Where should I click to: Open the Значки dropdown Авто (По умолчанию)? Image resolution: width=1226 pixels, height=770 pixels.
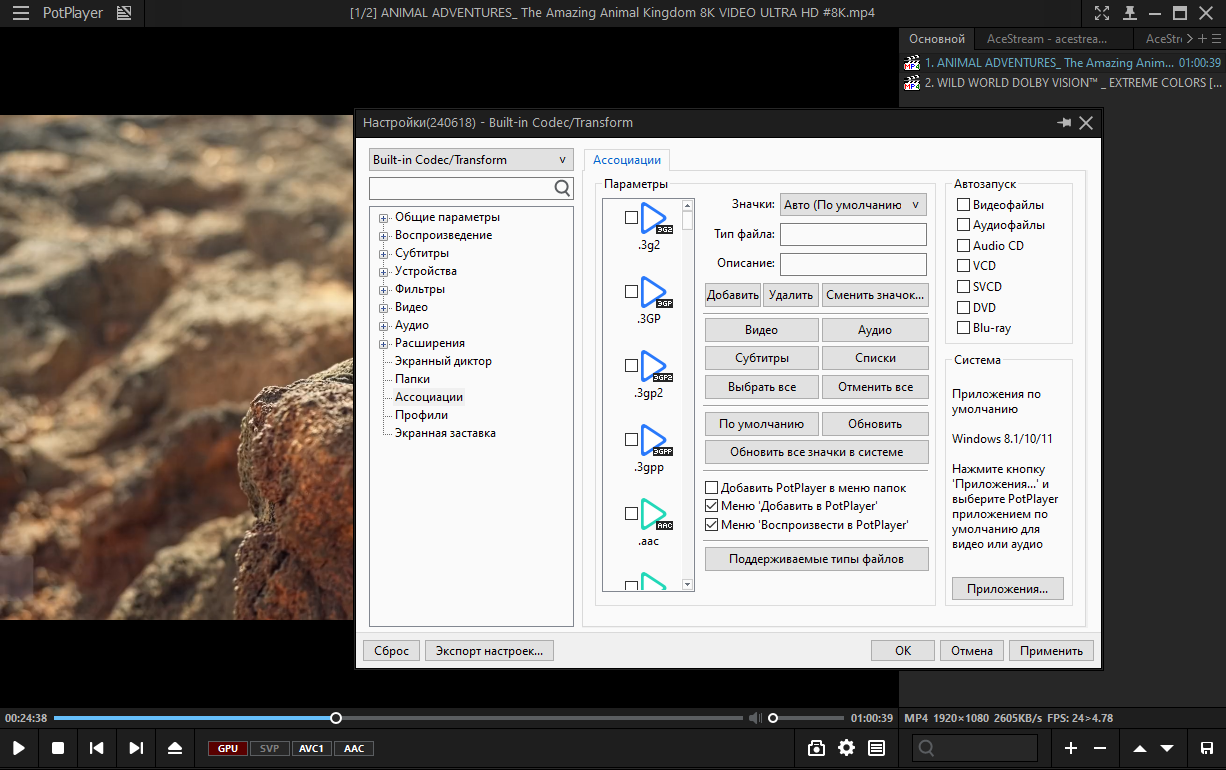pos(853,204)
